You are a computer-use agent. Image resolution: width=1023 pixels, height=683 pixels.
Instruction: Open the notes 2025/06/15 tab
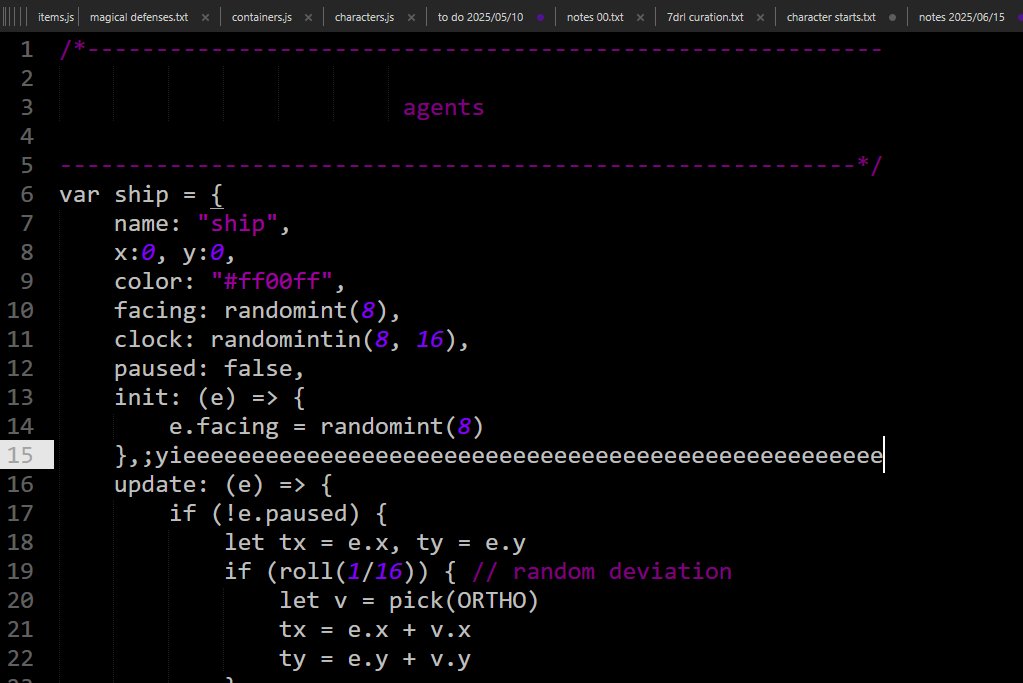962,17
